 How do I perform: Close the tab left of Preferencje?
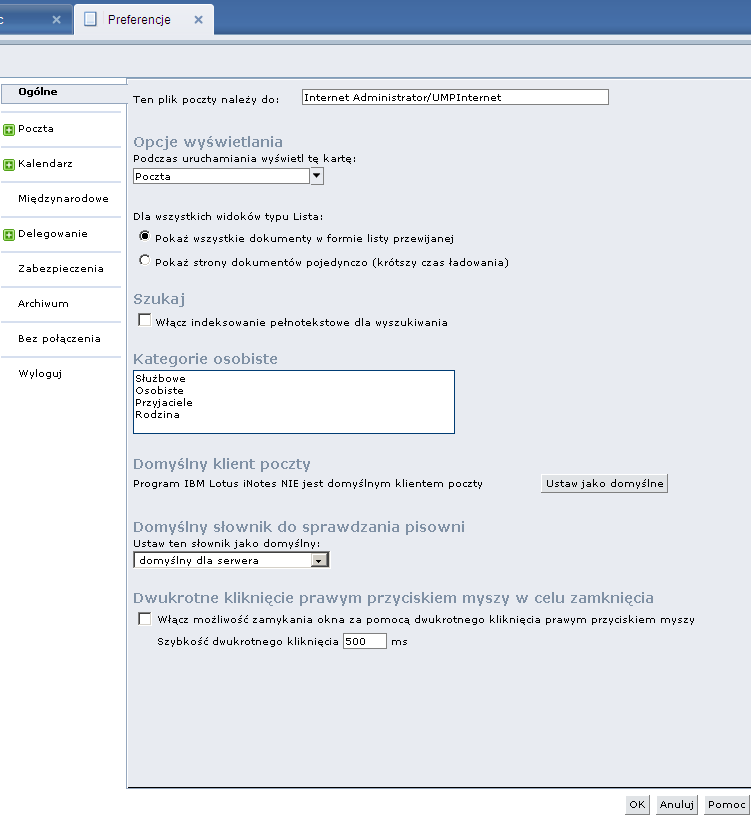pyautogui.click(x=56, y=20)
